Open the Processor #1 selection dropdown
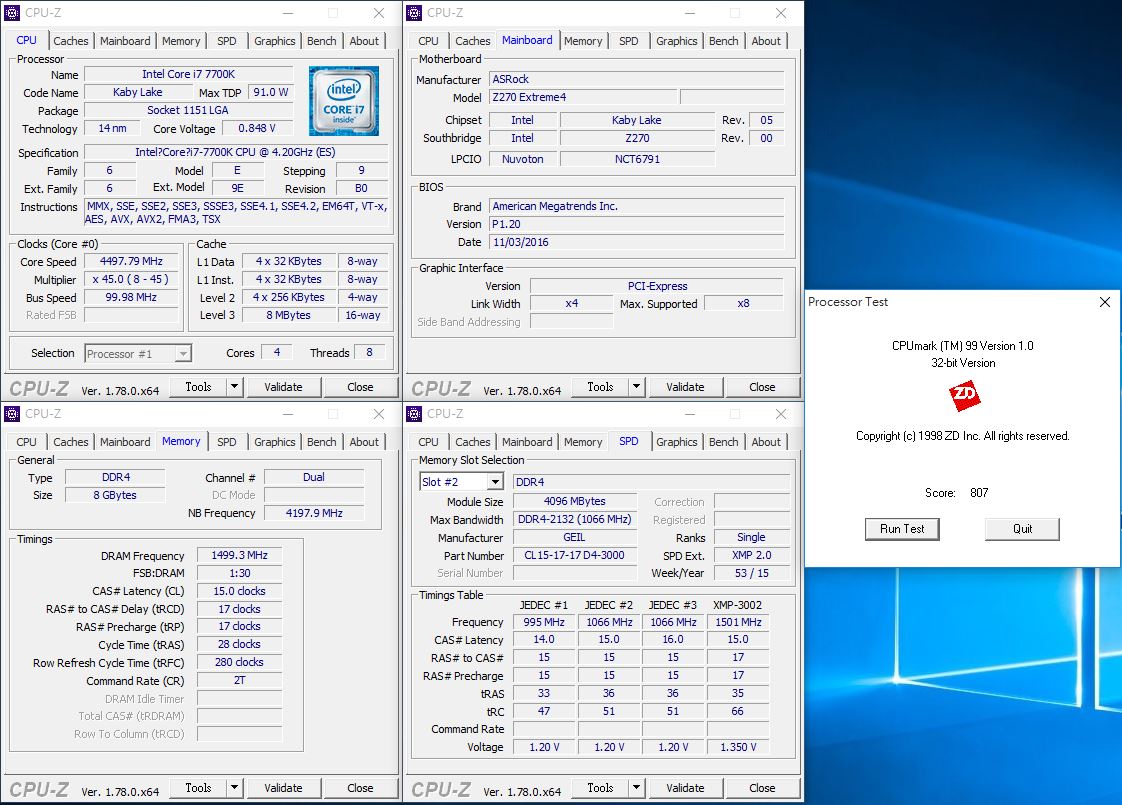 tap(183, 353)
